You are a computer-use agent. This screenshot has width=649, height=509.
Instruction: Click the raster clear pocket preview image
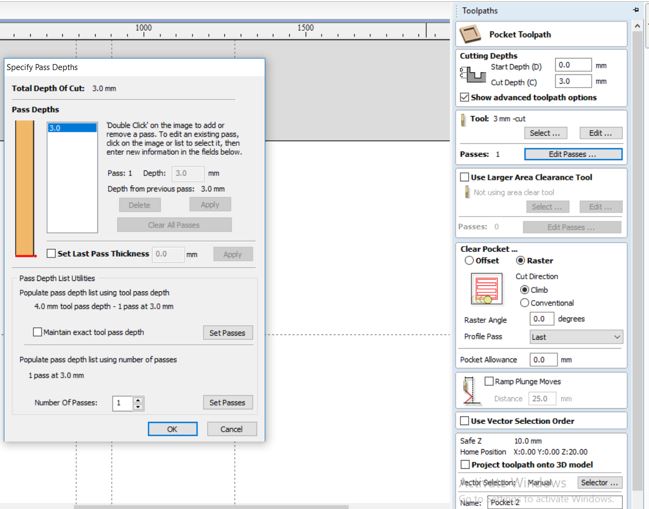486,288
